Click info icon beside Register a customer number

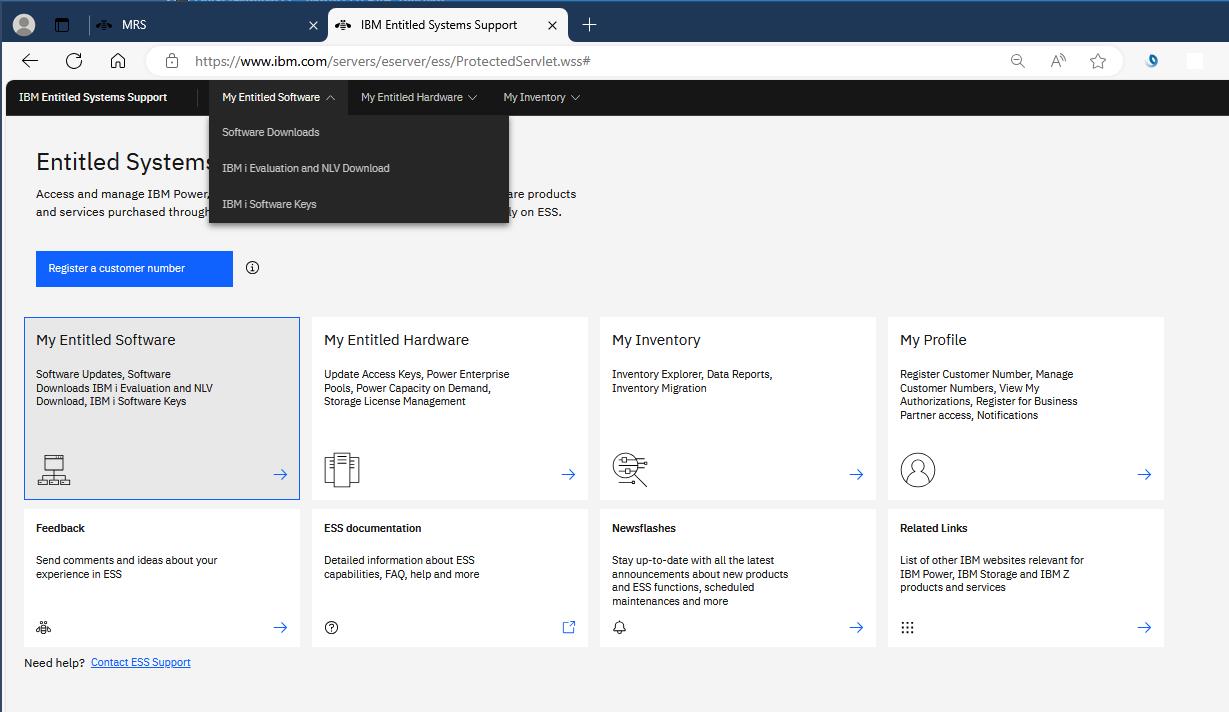(x=252, y=268)
